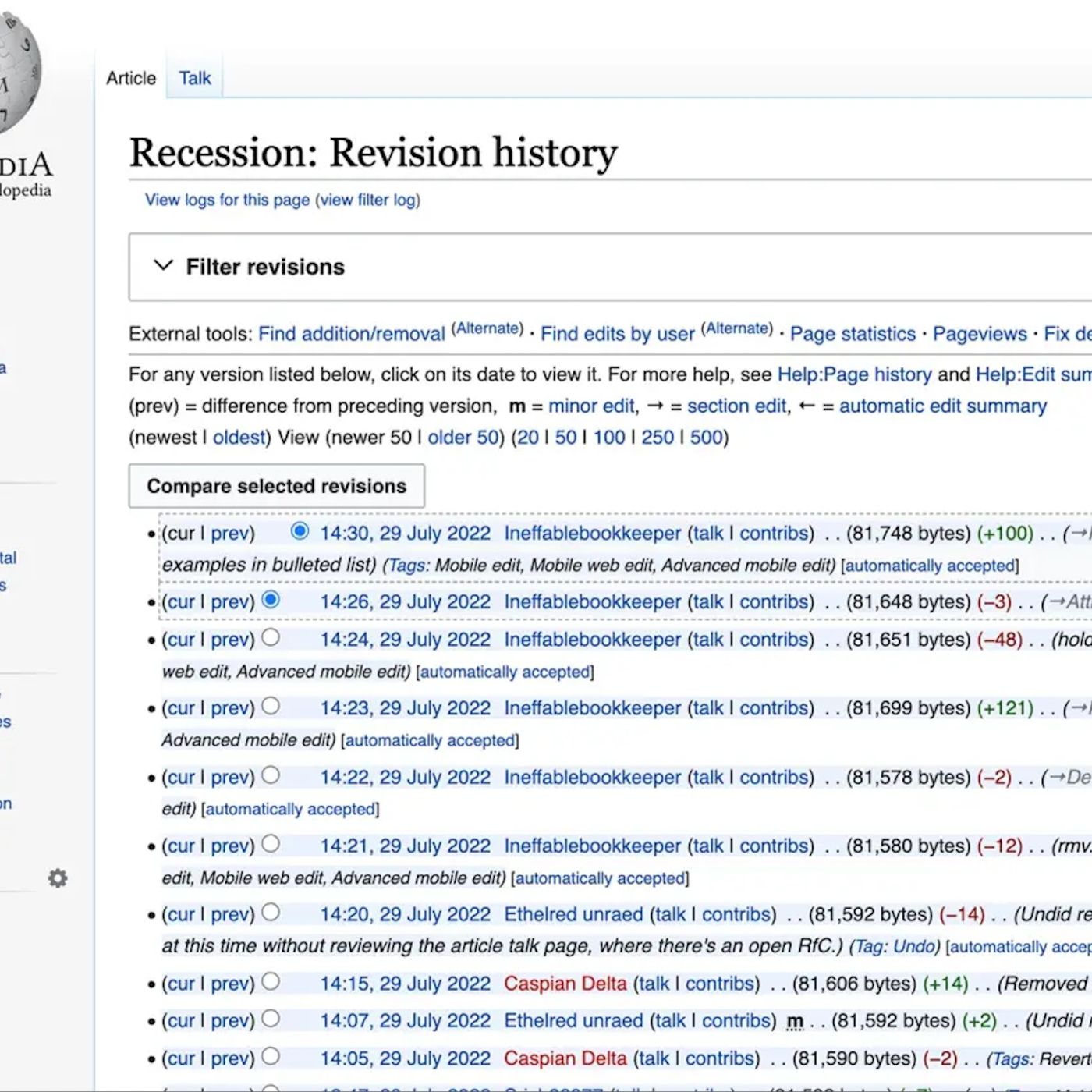
Task: Select radio button for 14:21 revision
Action: point(271,844)
